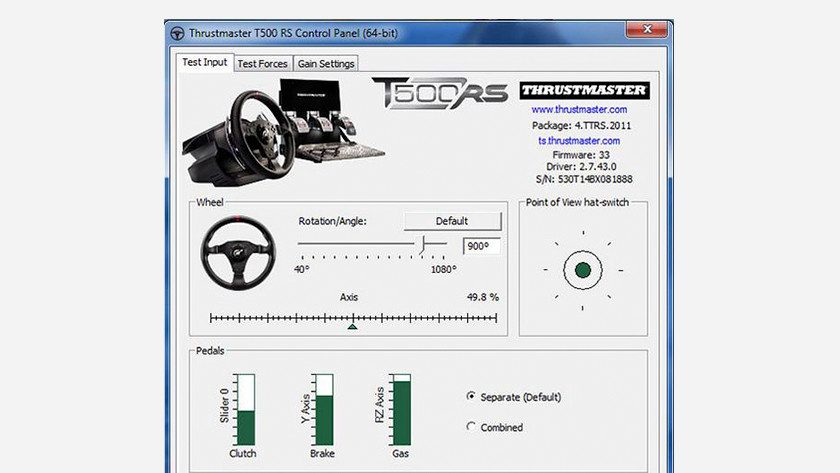The width and height of the screenshot is (840, 473).
Task: Click the steering wheel preview icon
Action: point(238,251)
